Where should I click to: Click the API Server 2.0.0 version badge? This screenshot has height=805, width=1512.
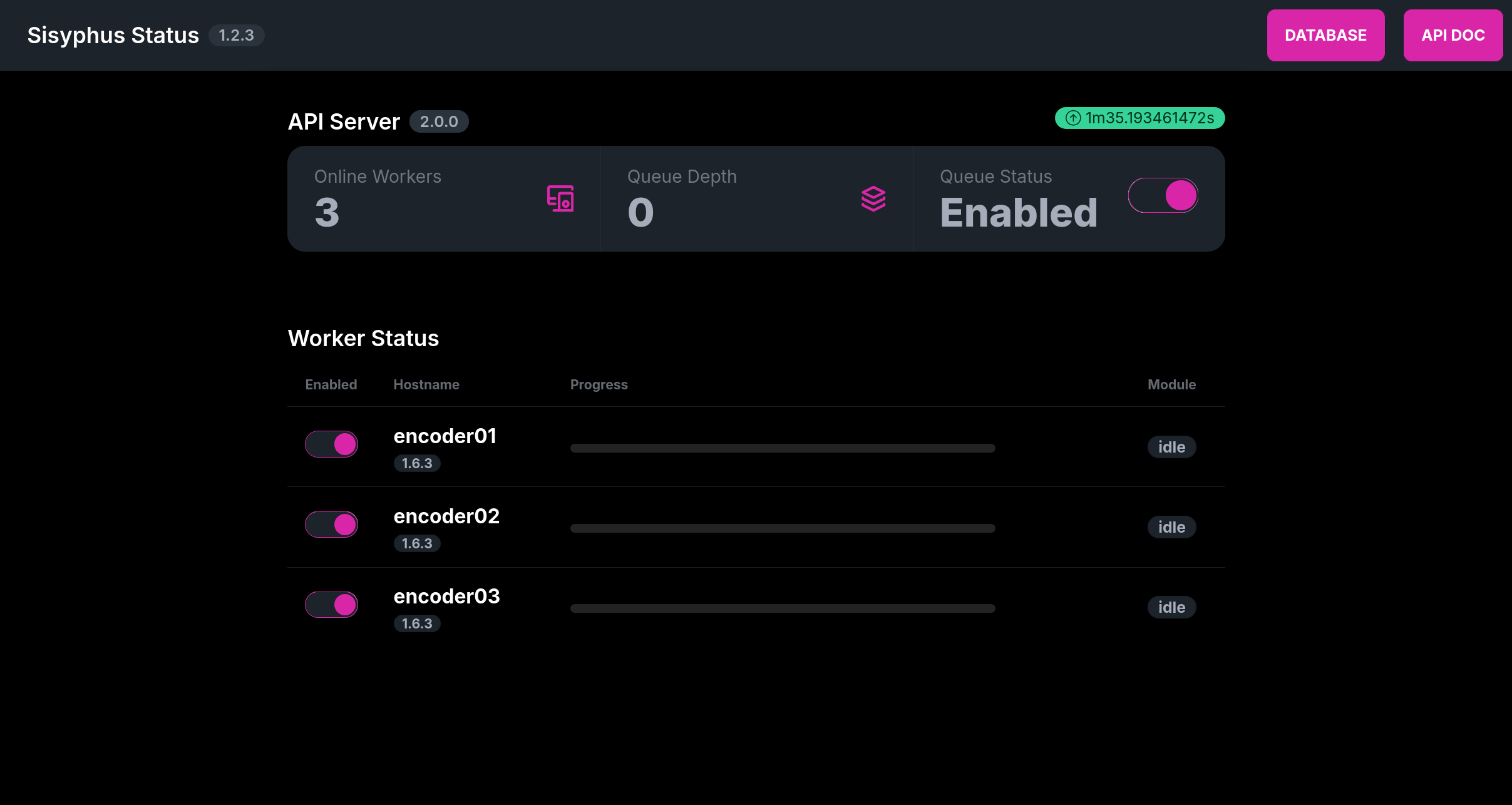(x=438, y=121)
